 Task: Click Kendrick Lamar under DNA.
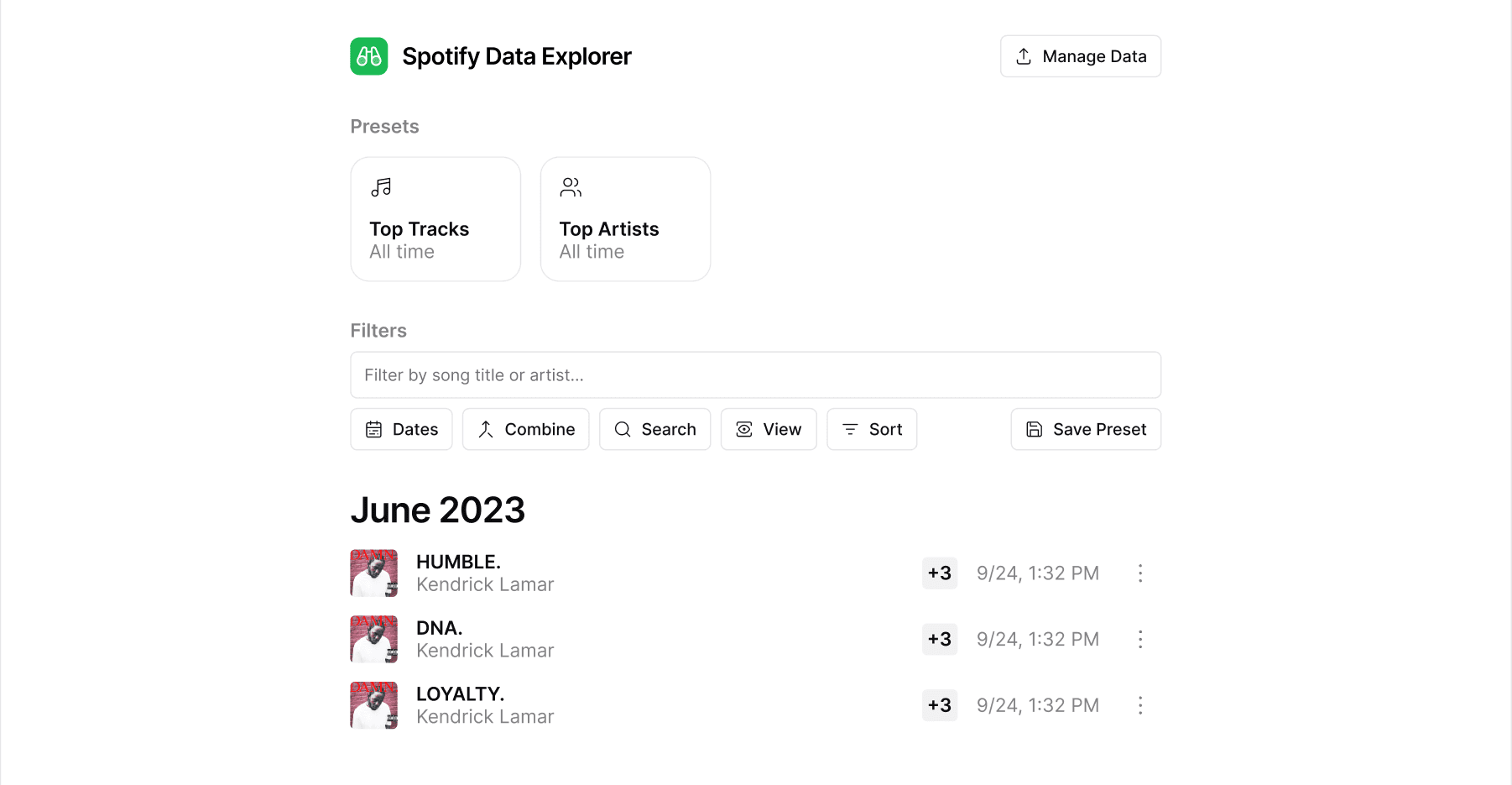pos(485,651)
